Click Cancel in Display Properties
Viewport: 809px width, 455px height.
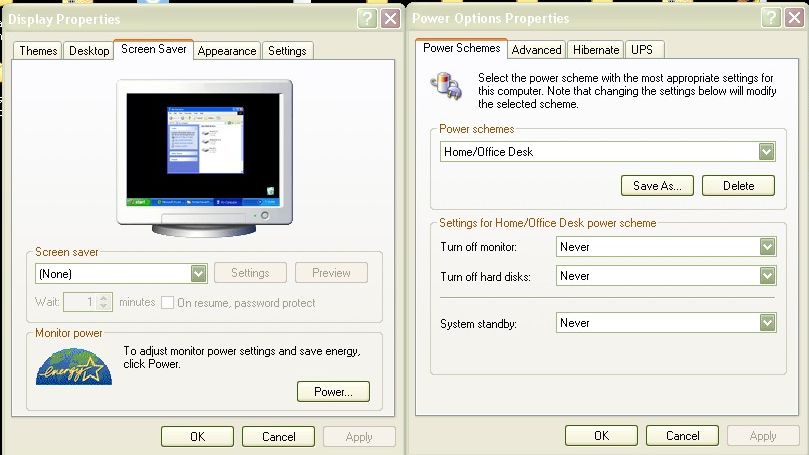[278, 436]
